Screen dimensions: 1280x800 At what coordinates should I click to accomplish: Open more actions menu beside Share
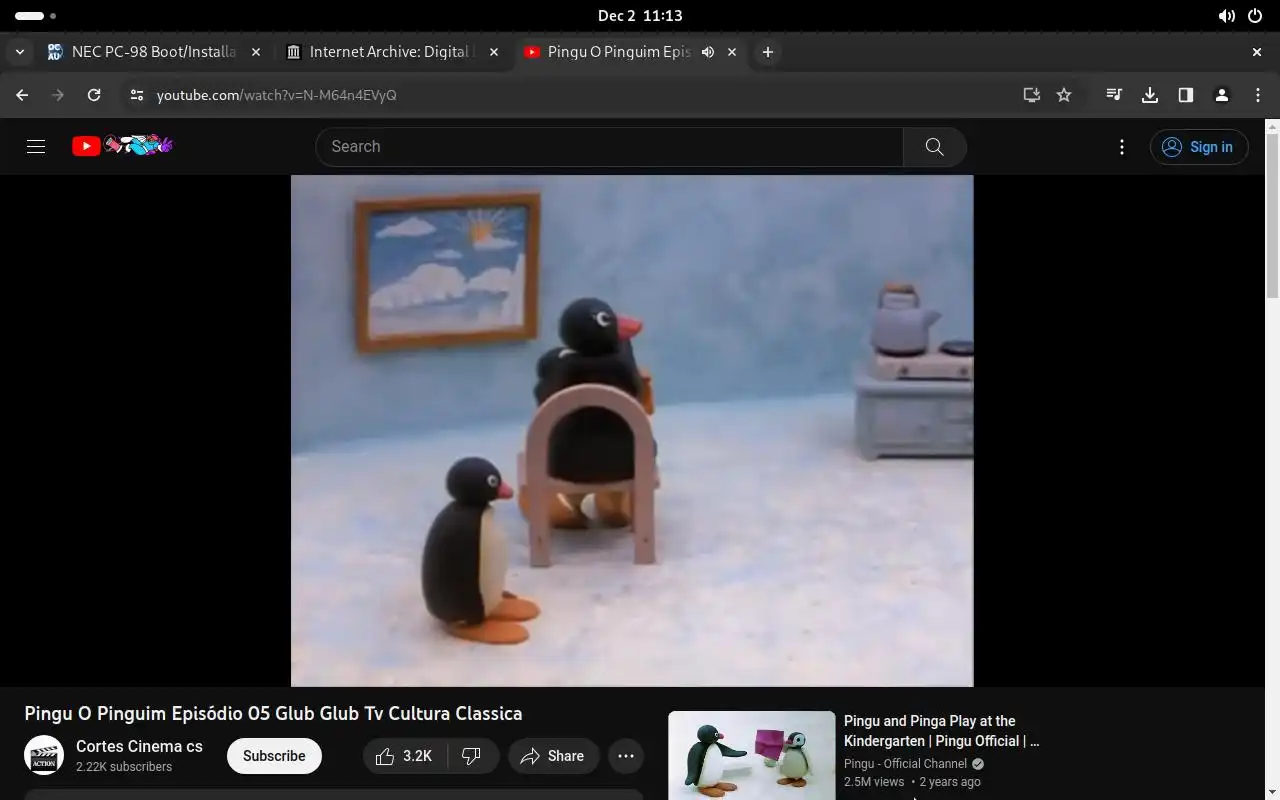click(x=626, y=756)
